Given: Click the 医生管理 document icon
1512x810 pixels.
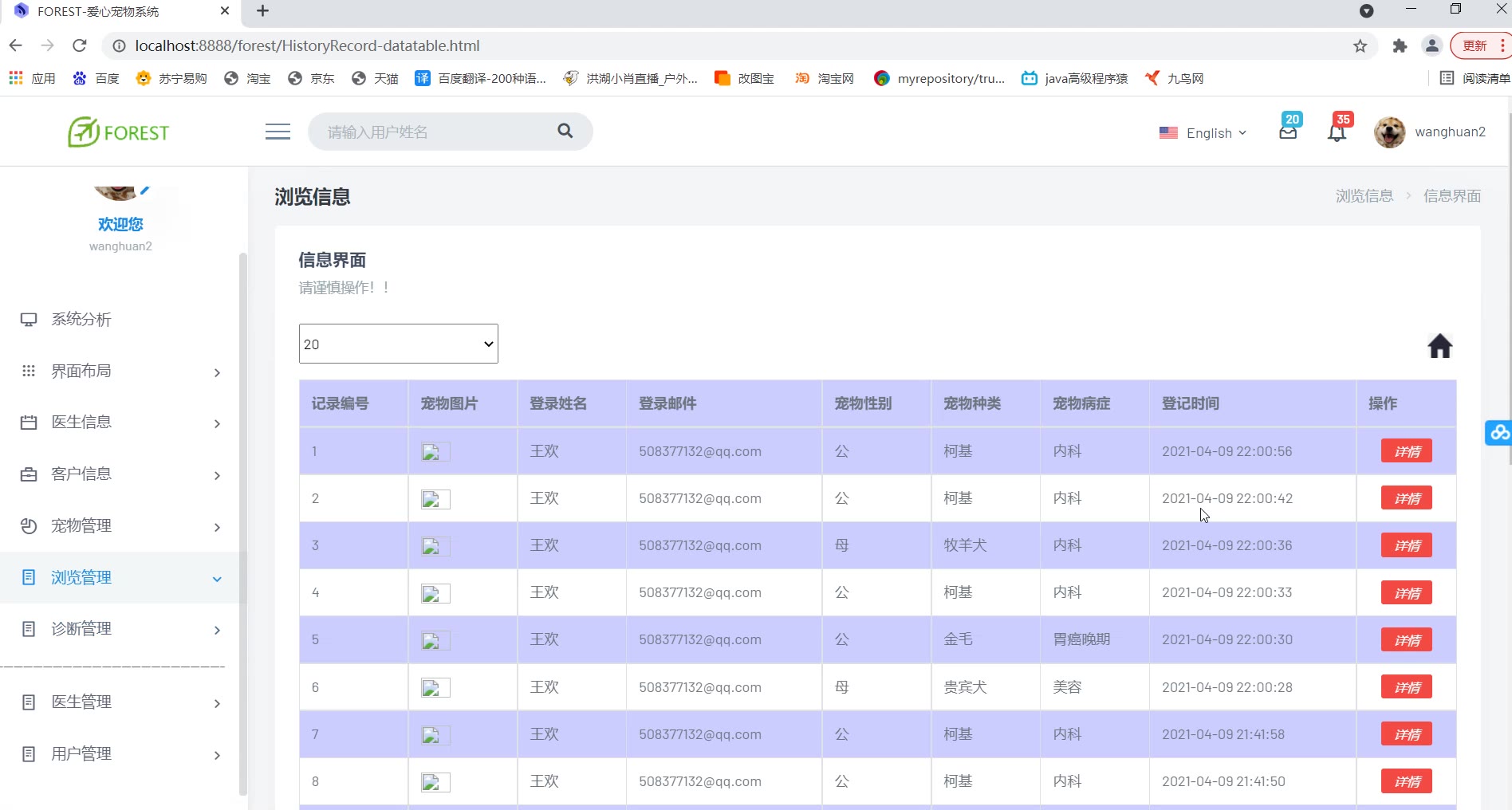Looking at the screenshot, I should pyautogui.click(x=29, y=702).
